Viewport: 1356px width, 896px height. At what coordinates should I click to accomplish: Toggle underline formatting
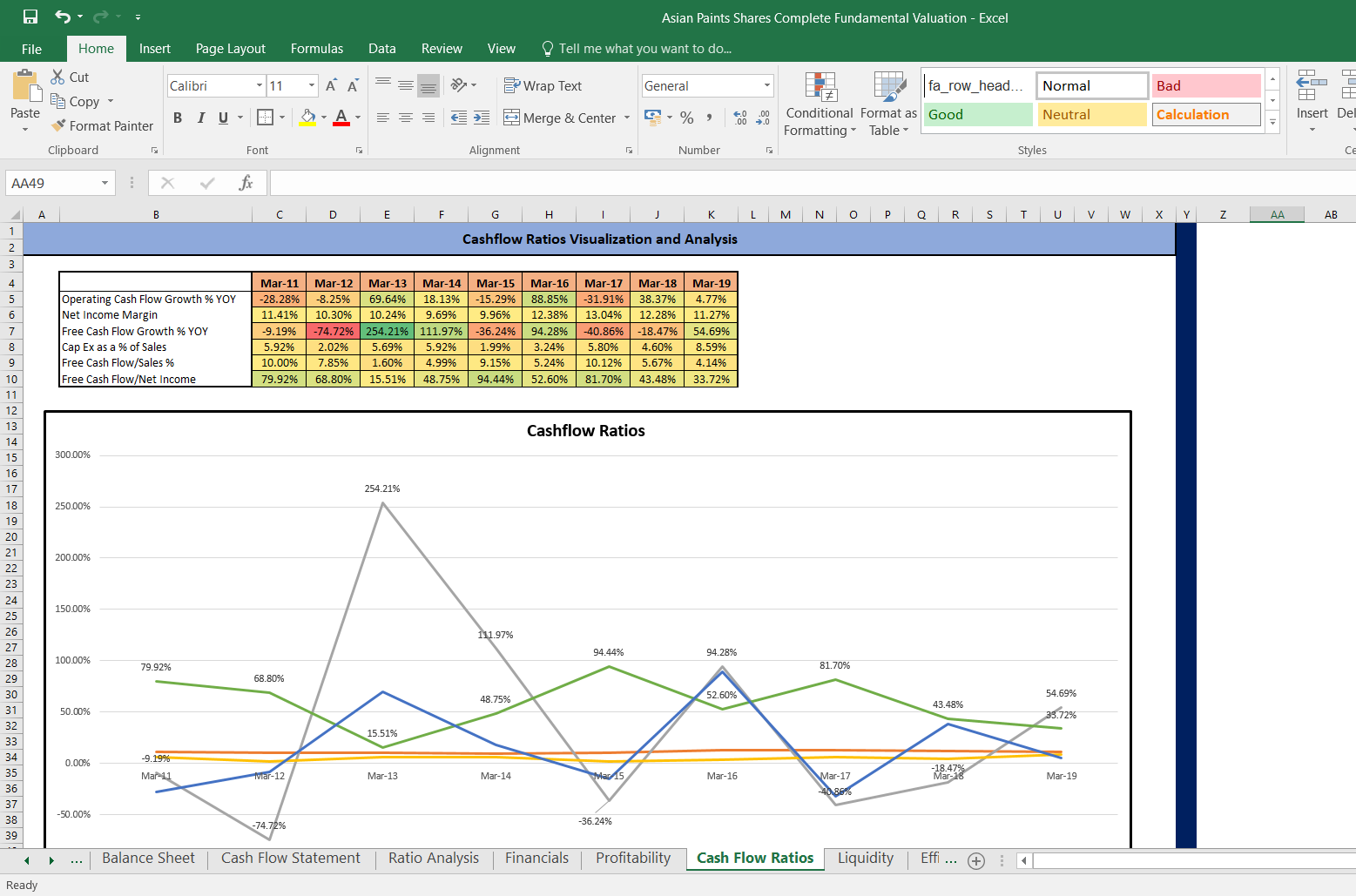pyautogui.click(x=224, y=118)
